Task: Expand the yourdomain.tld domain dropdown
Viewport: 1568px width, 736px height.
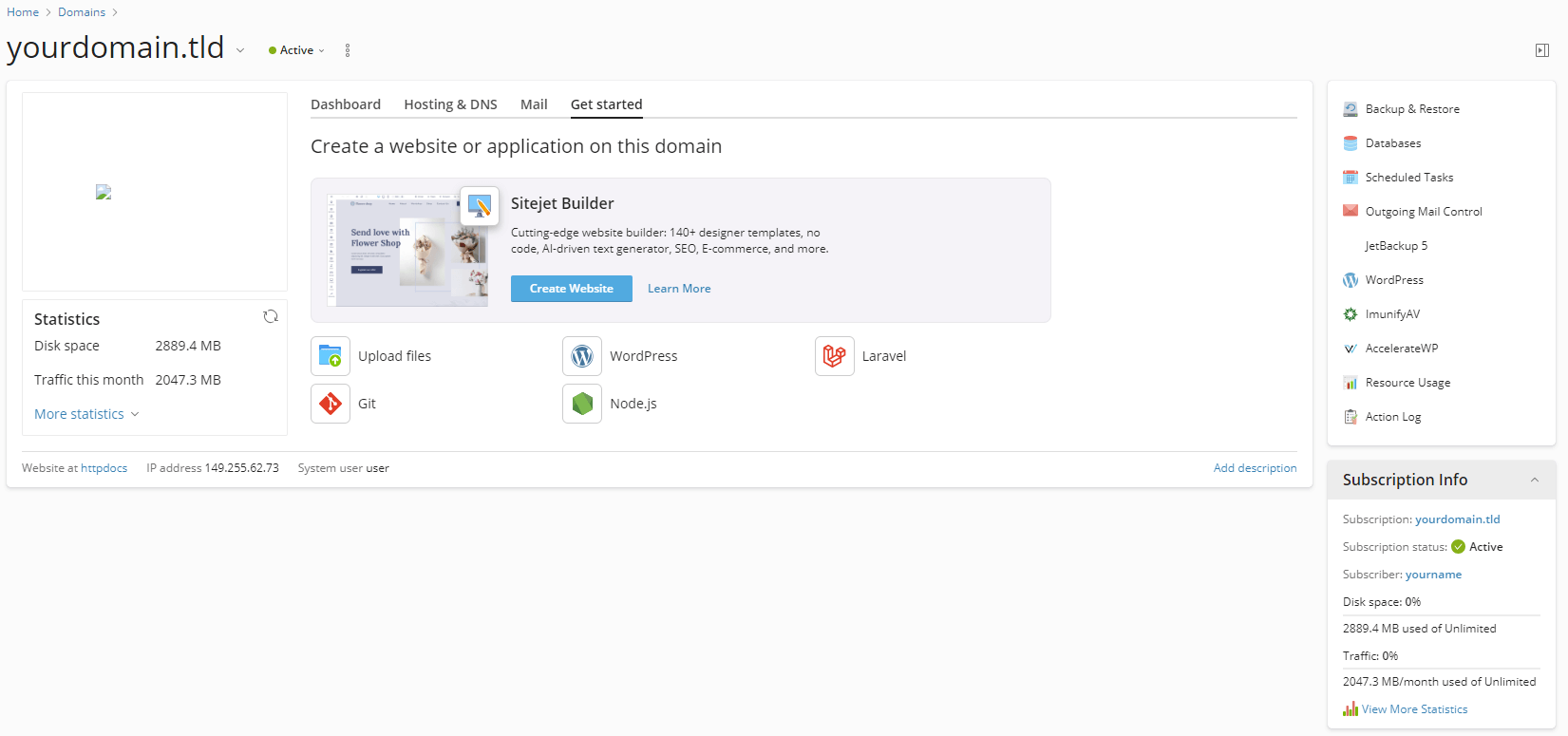Action: point(240,50)
